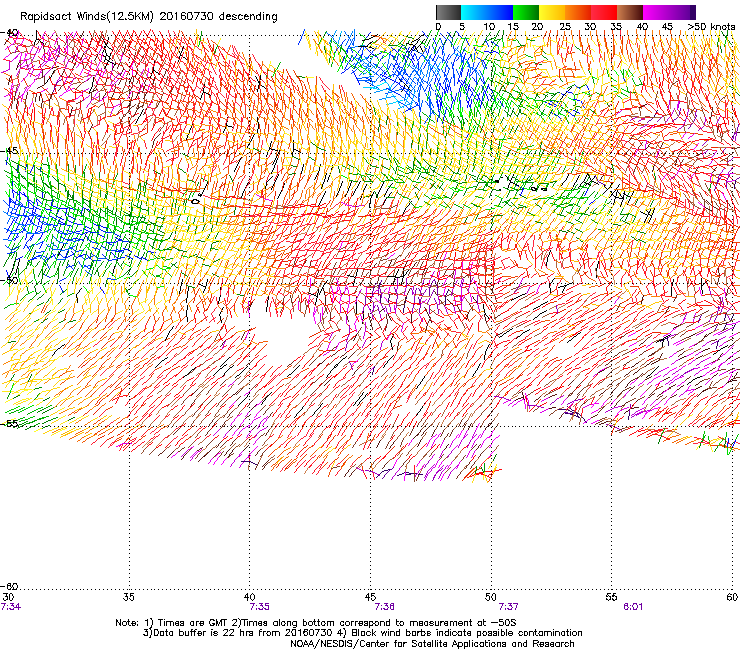Image resolution: width=740 pixels, height=650 pixels.
Task: Click the '-45' latitude axis label
Action: [x=10, y=151]
